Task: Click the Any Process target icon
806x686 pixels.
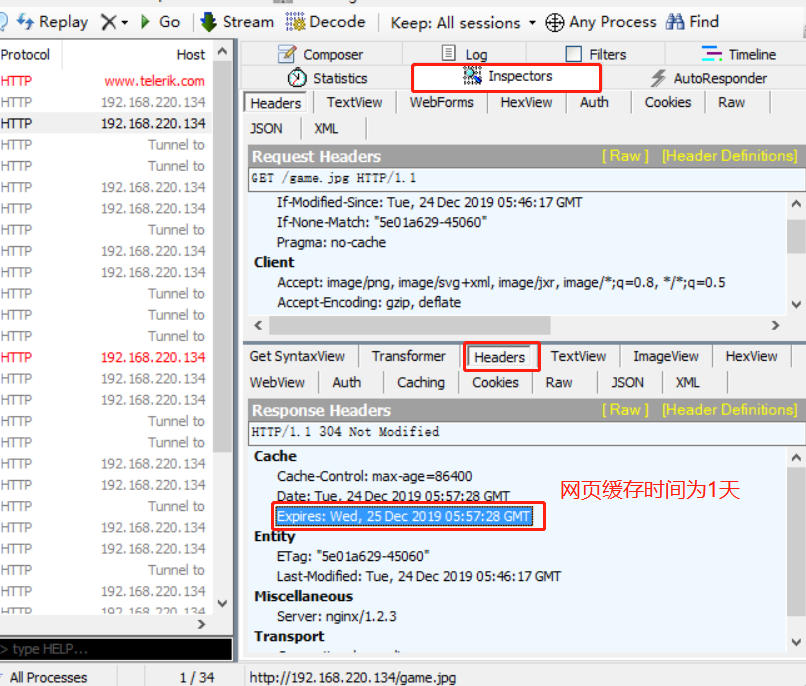Action: point(554,23)
